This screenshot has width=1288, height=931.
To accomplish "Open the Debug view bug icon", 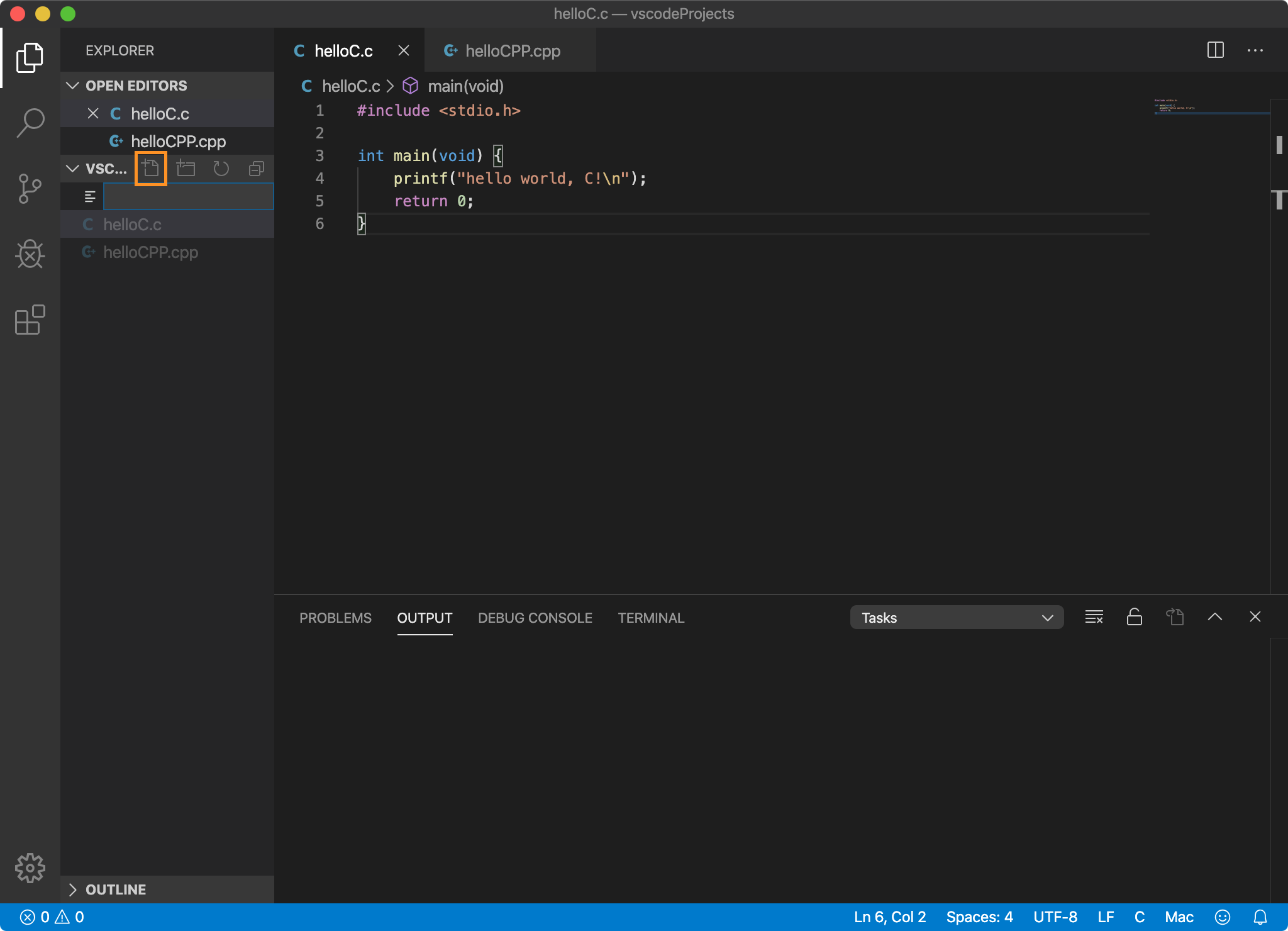I will click(30, 254).
